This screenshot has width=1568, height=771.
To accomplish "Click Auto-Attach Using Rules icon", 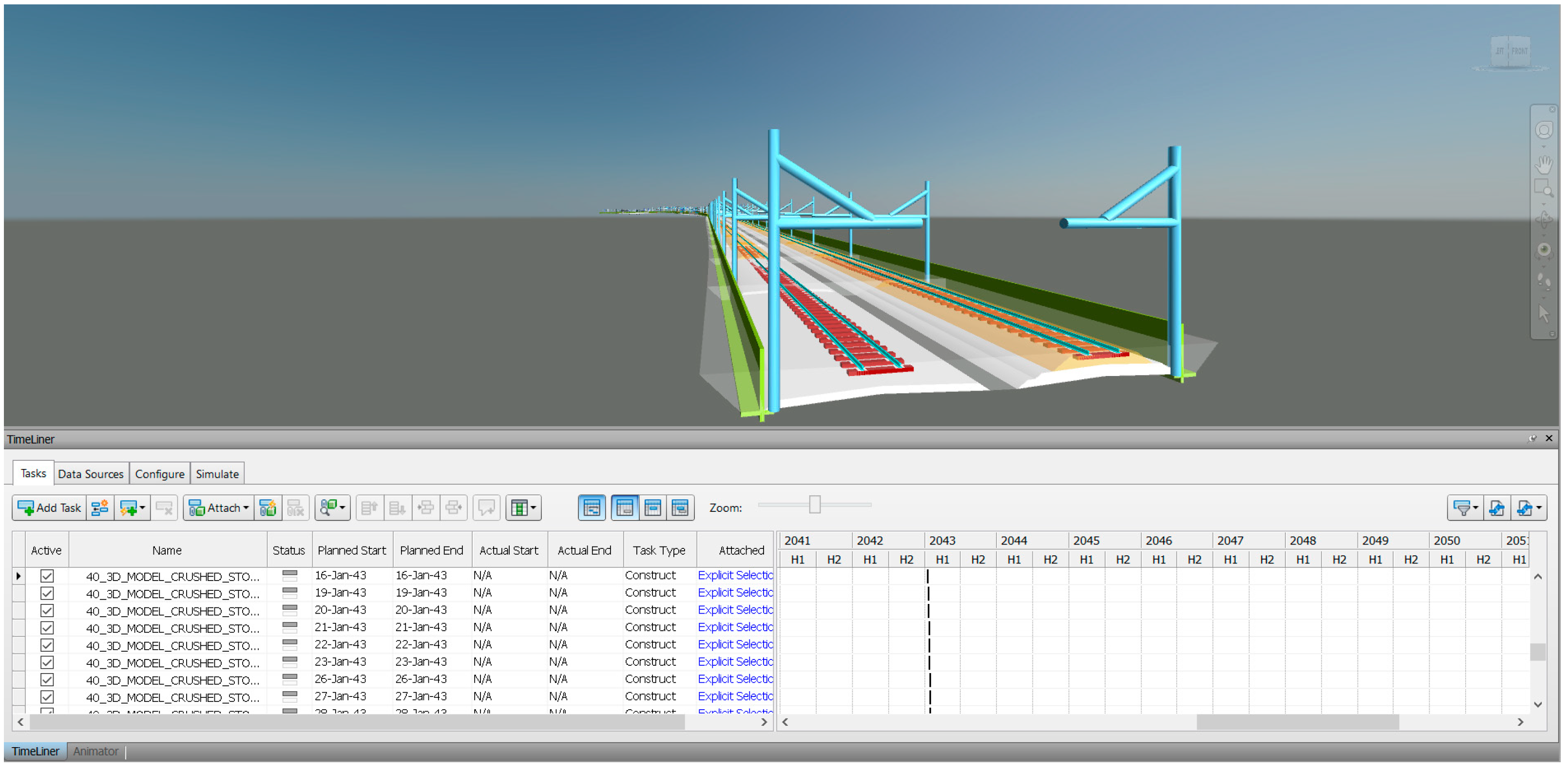I will pos(267,508).
